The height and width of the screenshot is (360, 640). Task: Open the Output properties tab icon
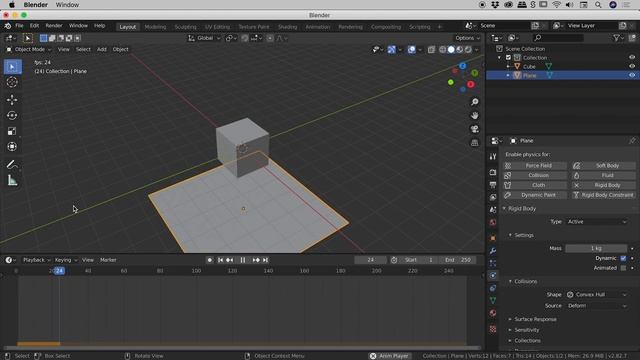click(493, 185)
